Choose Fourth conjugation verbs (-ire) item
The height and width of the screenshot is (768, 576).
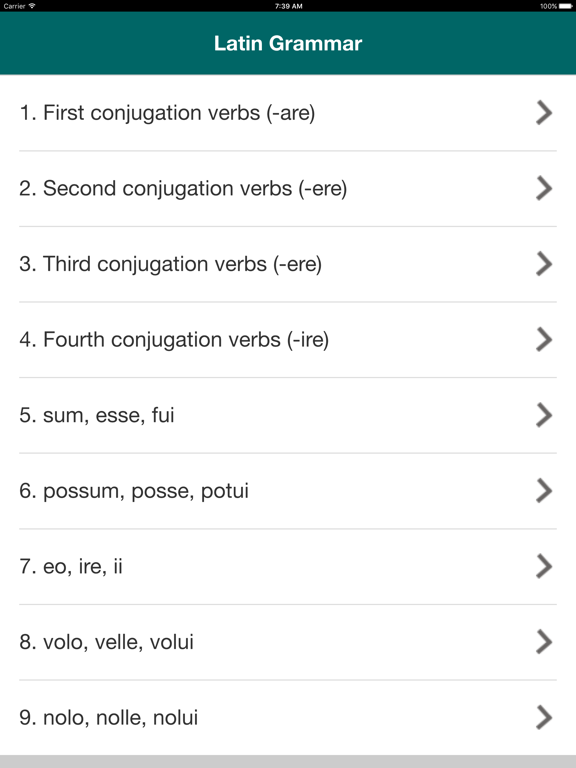point(288,340)
